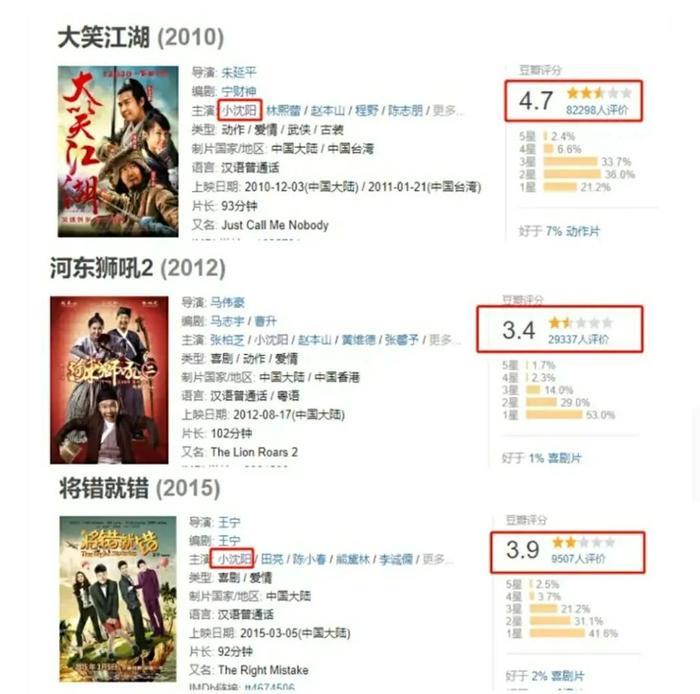
Task: Click director link 朱延平
Action: 239,72
